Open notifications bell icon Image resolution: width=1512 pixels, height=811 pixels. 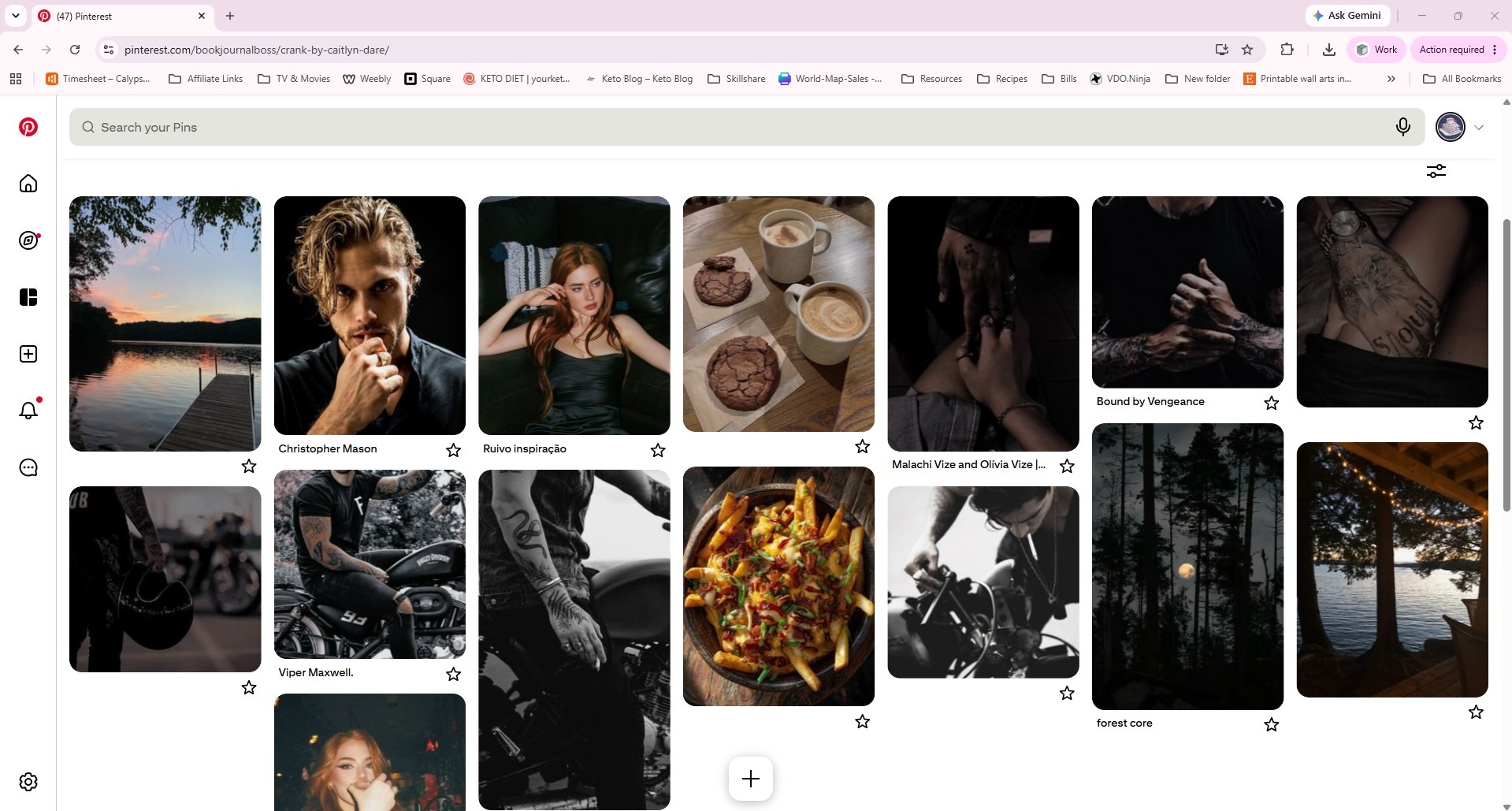[x=28, y=411]
